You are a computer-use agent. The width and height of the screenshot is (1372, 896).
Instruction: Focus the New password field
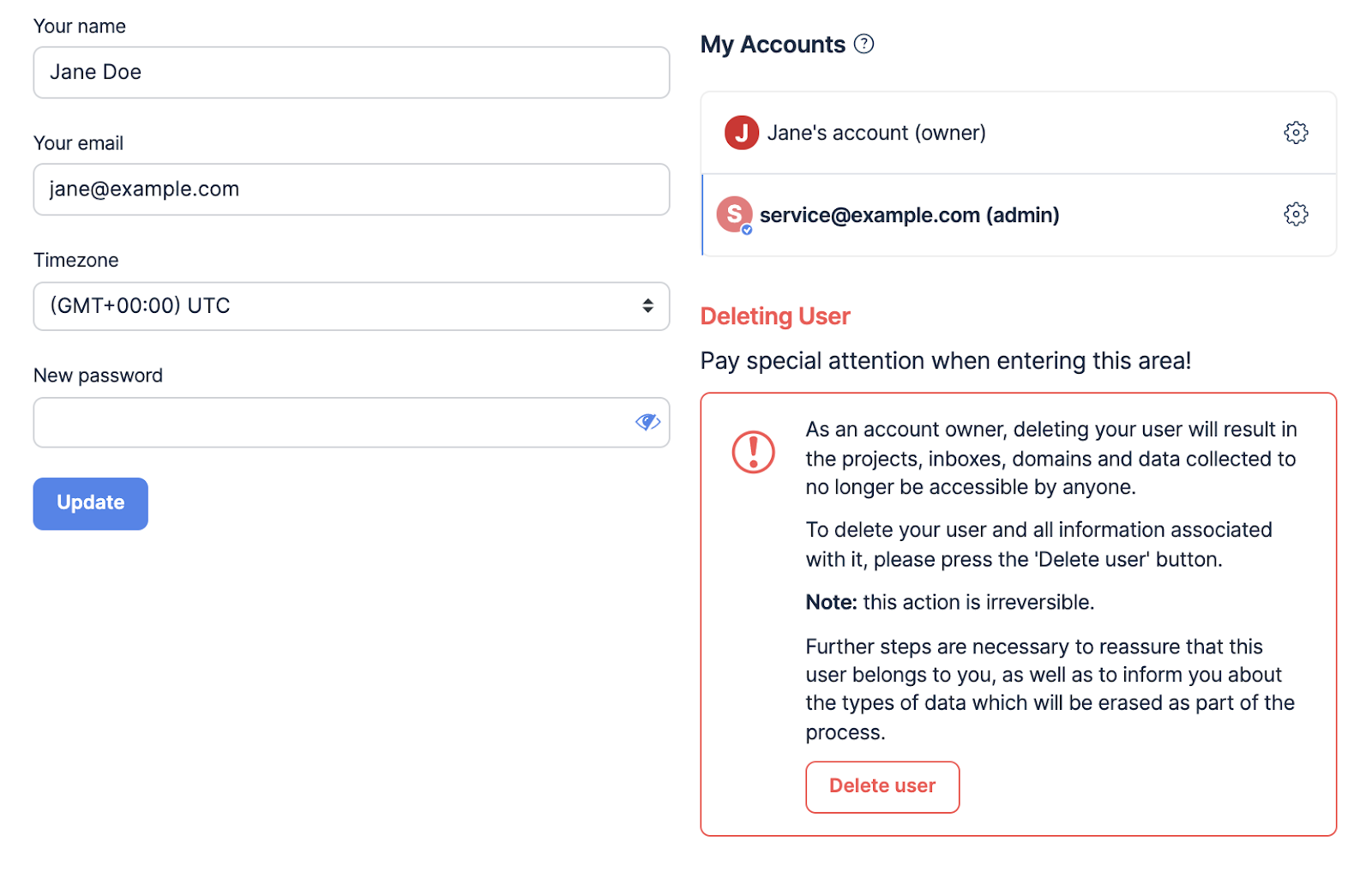click(334, 423)
